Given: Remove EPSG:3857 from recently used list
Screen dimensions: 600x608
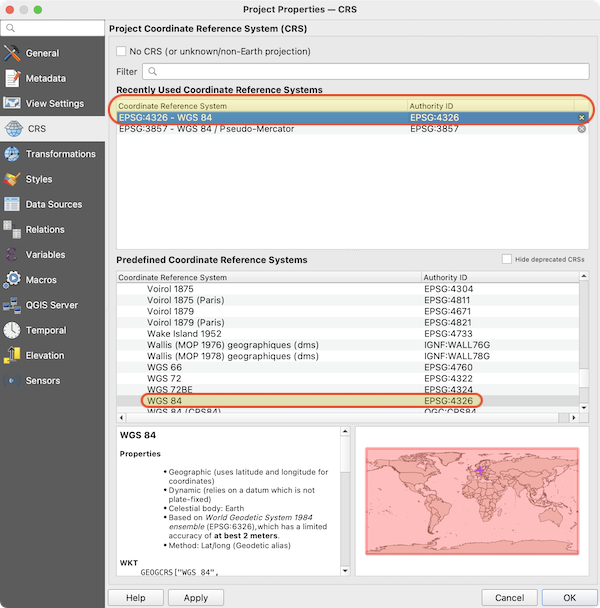Looking at the screenshot, I should [581, 129].
